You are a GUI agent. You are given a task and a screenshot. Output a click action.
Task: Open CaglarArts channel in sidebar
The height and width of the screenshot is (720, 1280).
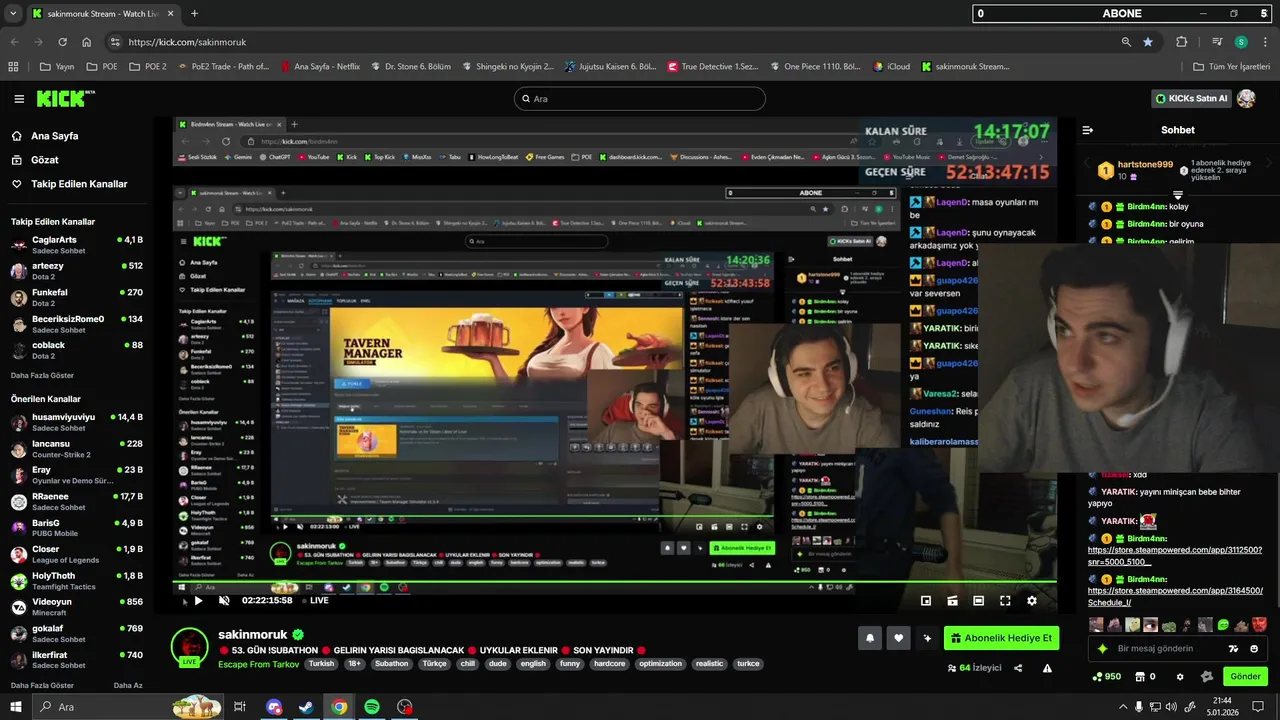78,245
